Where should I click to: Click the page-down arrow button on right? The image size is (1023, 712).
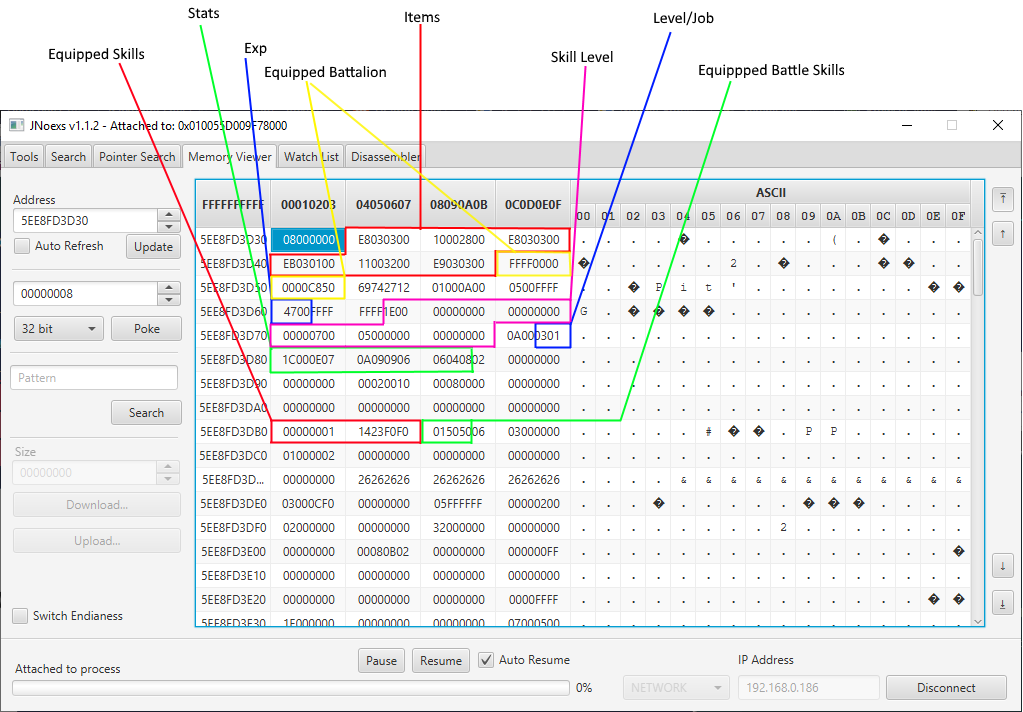[x=1002, y=566]
